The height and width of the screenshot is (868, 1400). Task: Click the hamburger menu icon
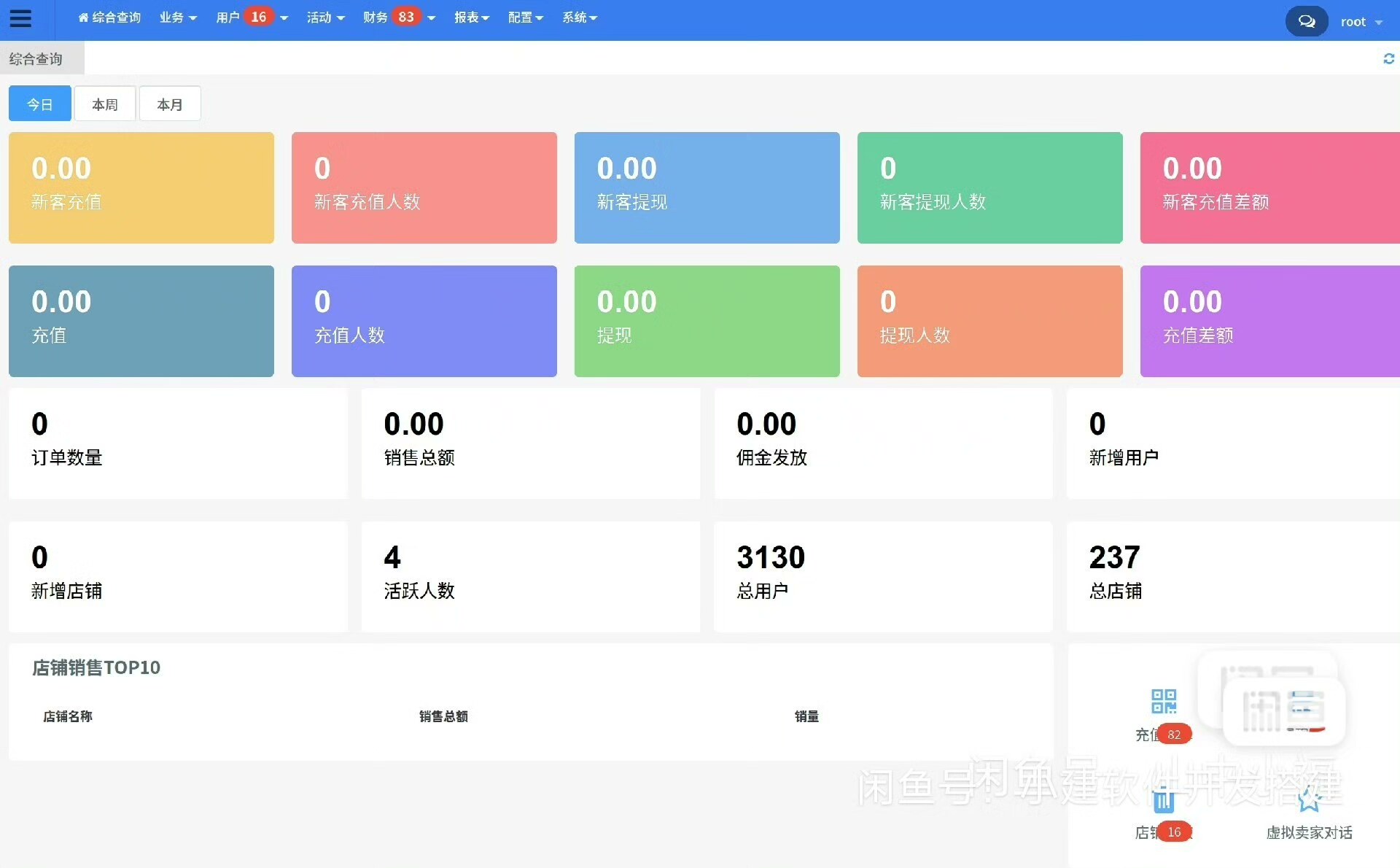pos(20,18)
